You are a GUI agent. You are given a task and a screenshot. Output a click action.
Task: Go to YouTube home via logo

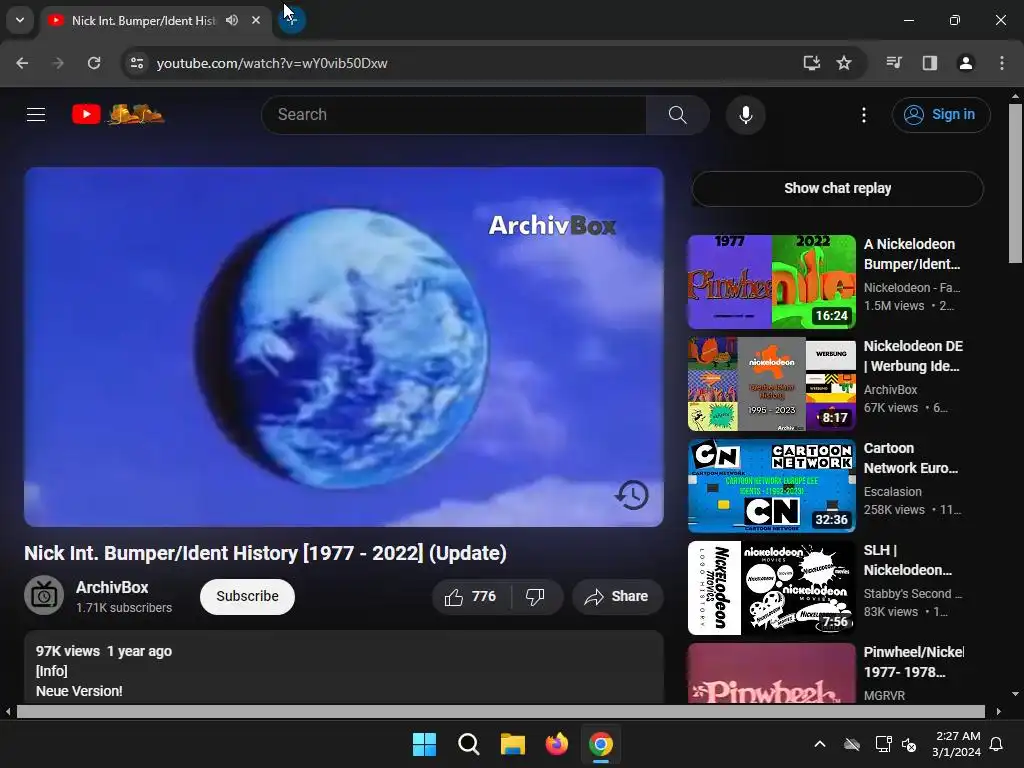coord(118,115)
